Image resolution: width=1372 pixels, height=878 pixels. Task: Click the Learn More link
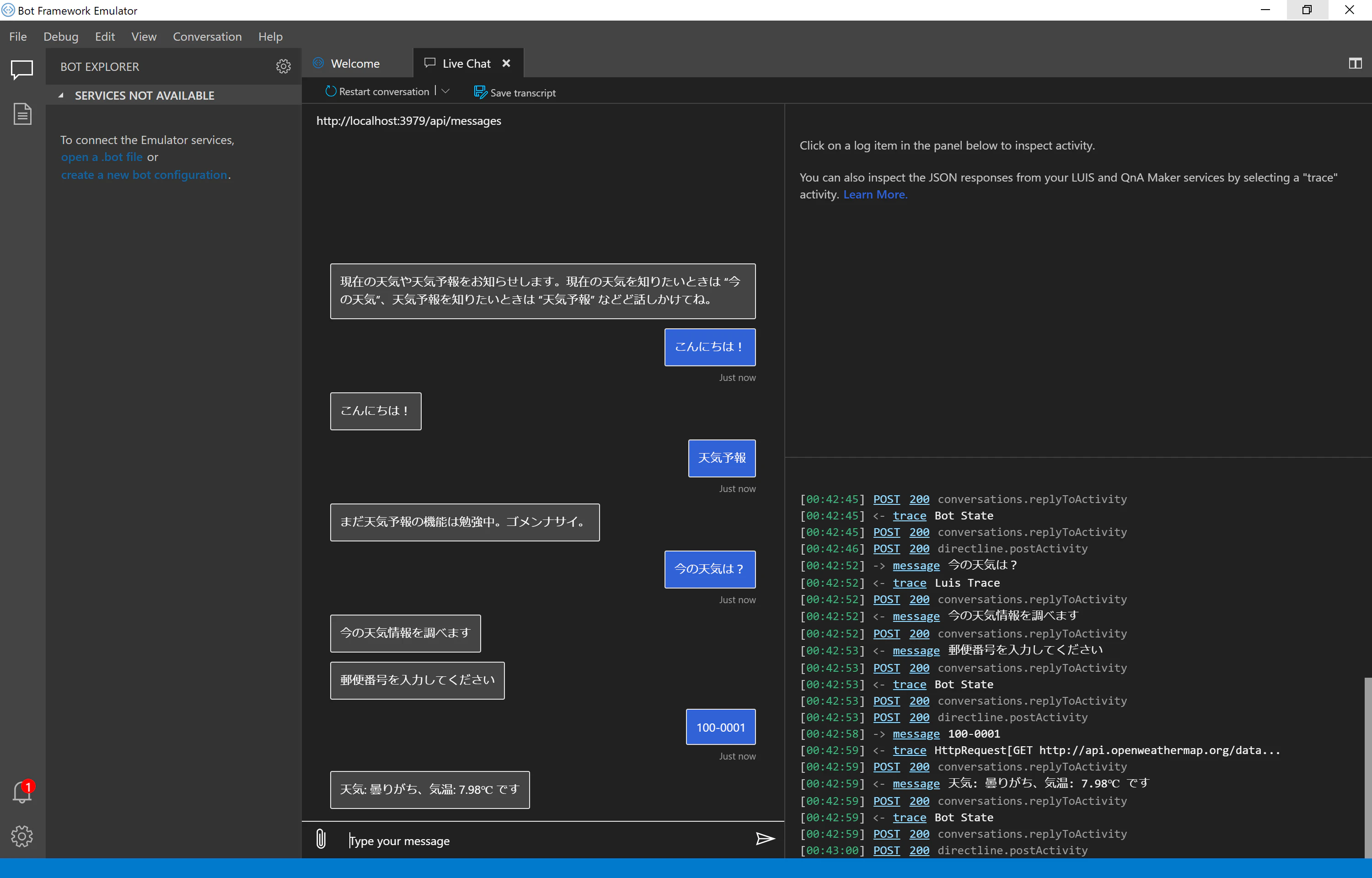coord(875,194)
